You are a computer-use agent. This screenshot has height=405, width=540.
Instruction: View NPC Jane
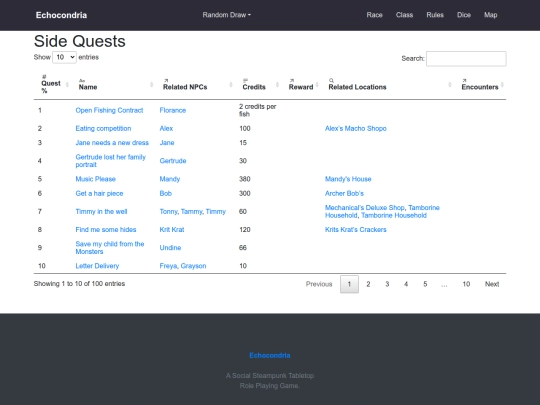(167, 143)
